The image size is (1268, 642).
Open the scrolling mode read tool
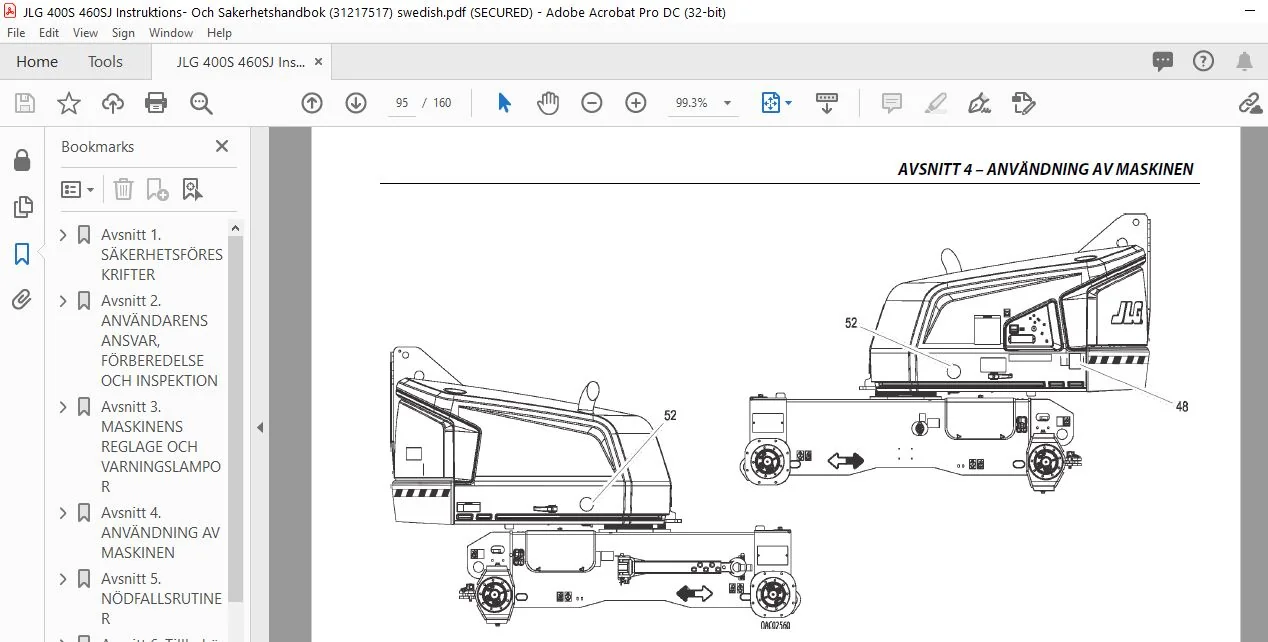tap(827, 102)
